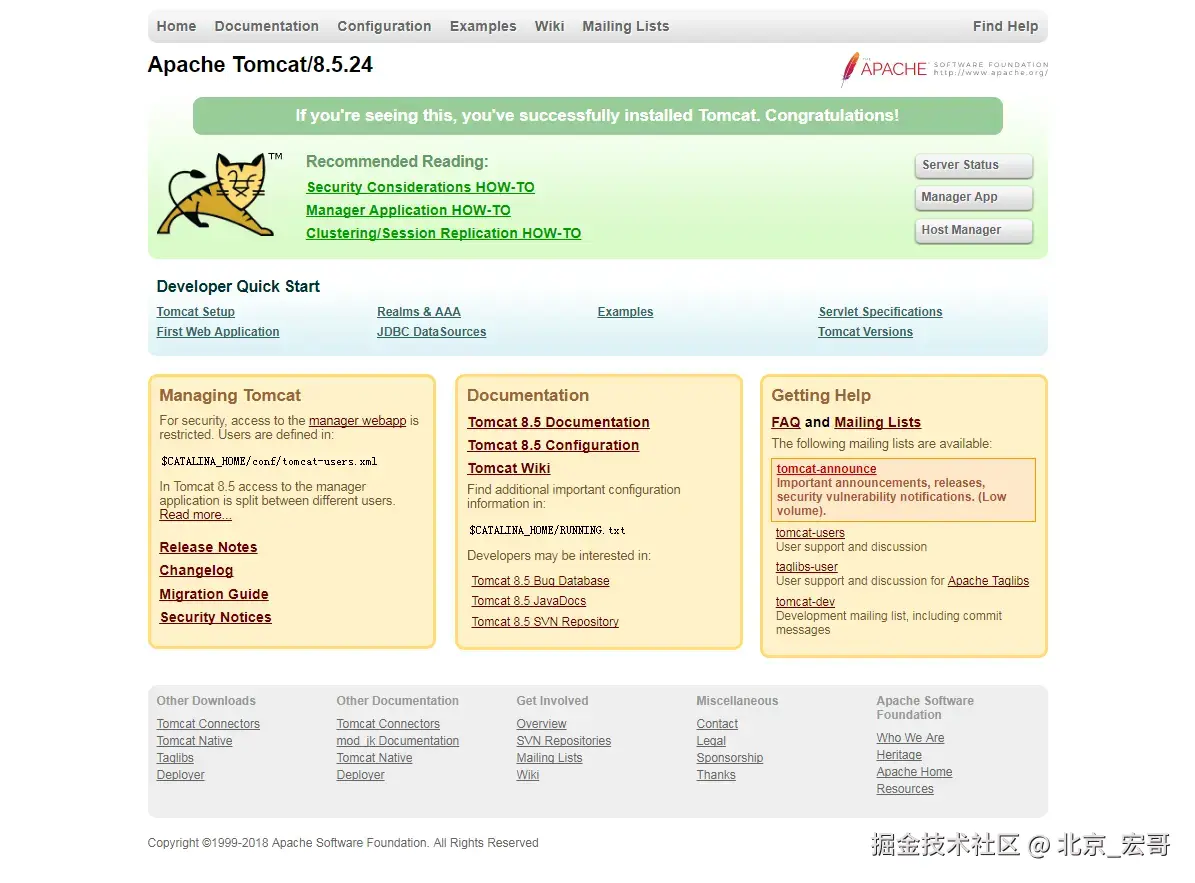Open the Documentation nav item in top bar
The height and width of the screenshot is (883, 1195).
(x=267, y=26)
